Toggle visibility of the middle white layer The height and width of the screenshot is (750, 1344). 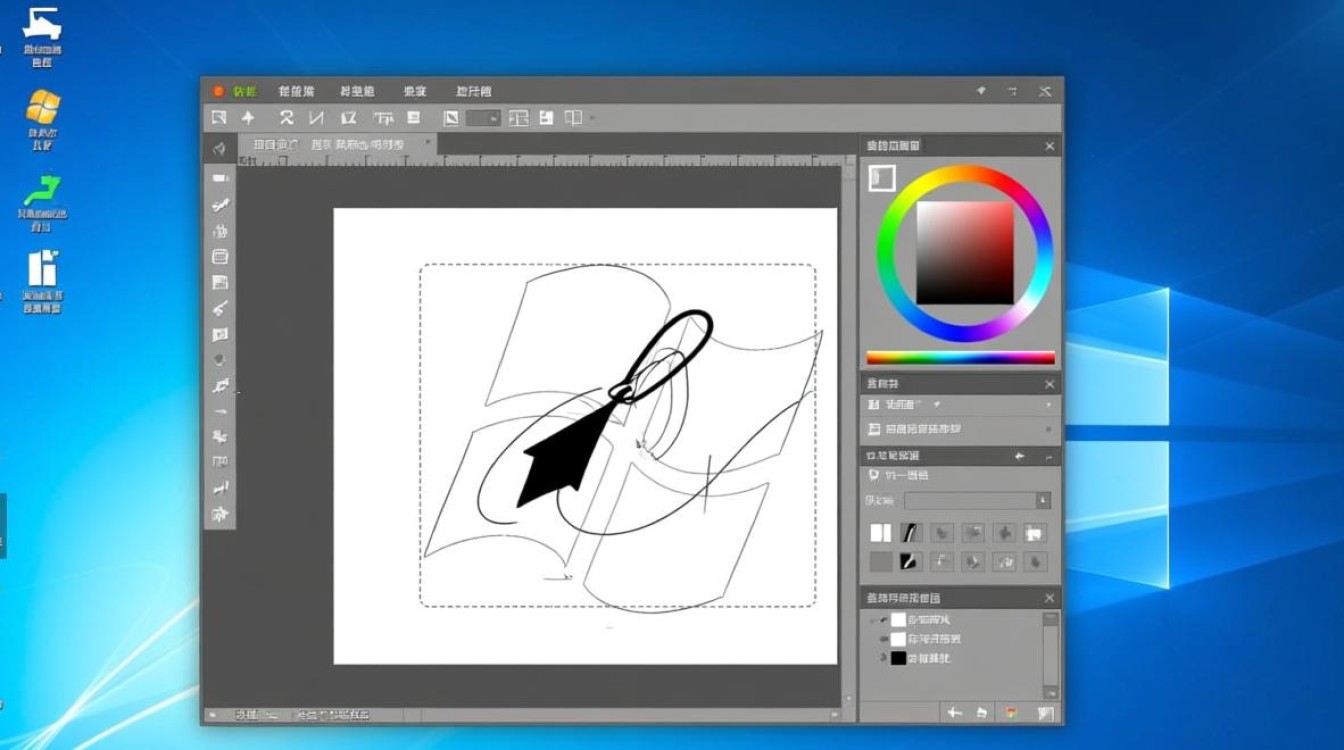coord(883,639)
